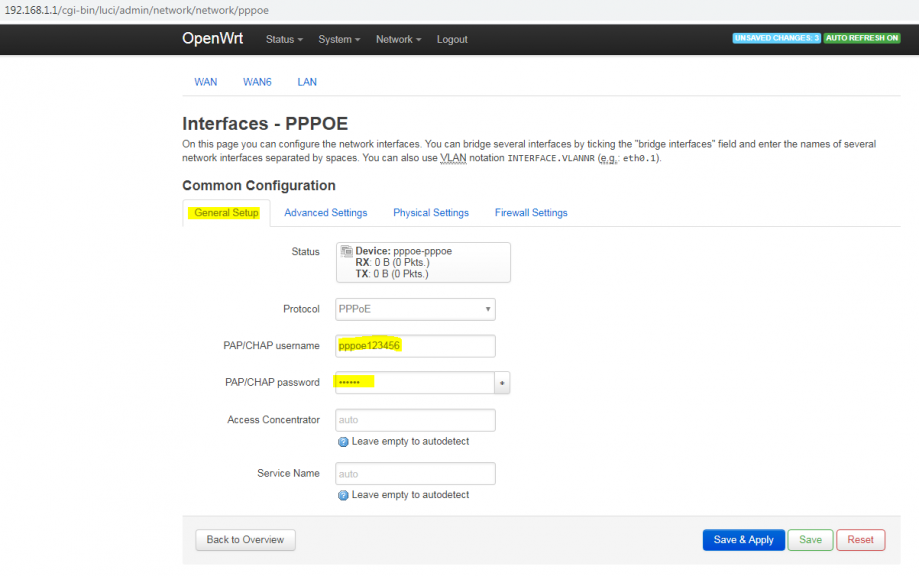919x576 pixels.
Task: View the Unsaved Changes badge
Action: (x=776, y=38)
